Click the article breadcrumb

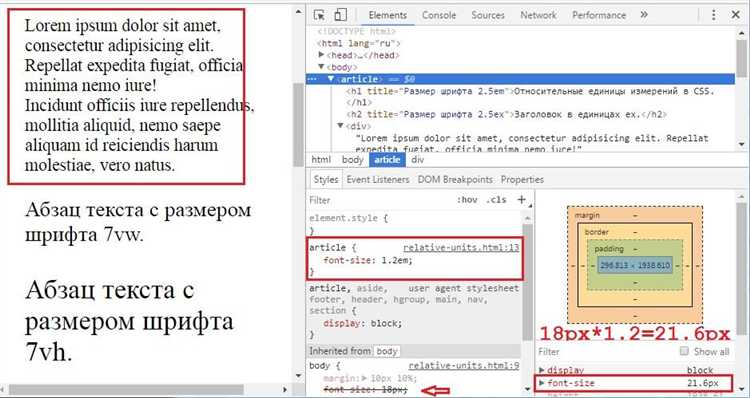[x=387, y=160]
